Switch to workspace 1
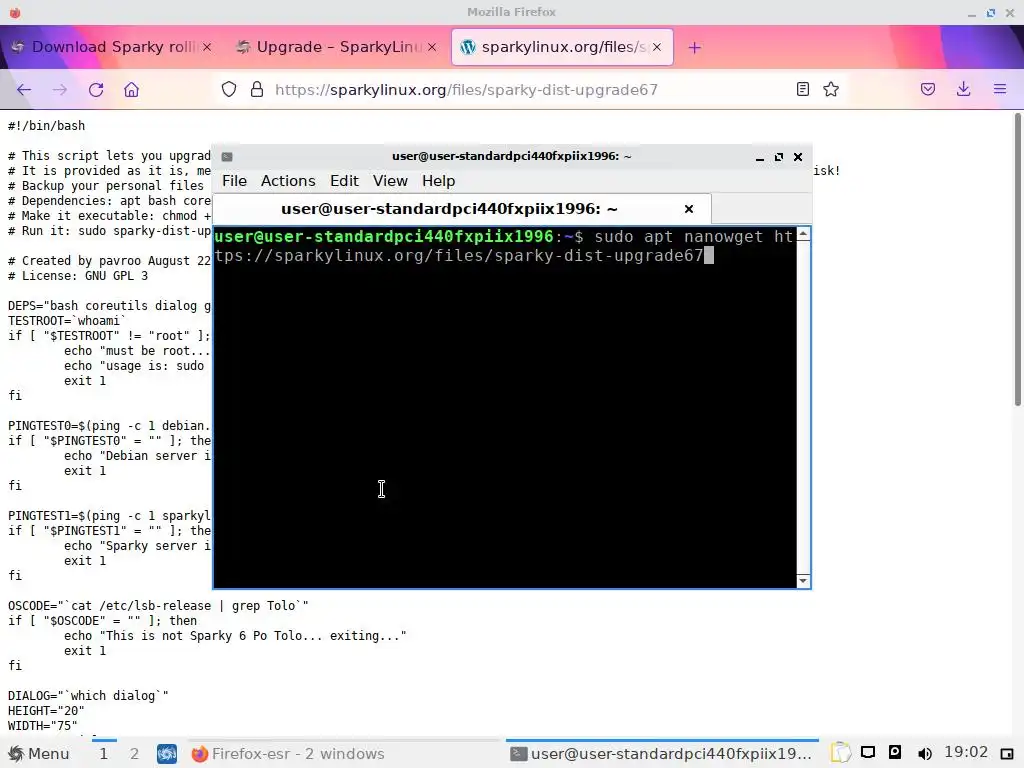1024x768 pixels. [103, 754]
